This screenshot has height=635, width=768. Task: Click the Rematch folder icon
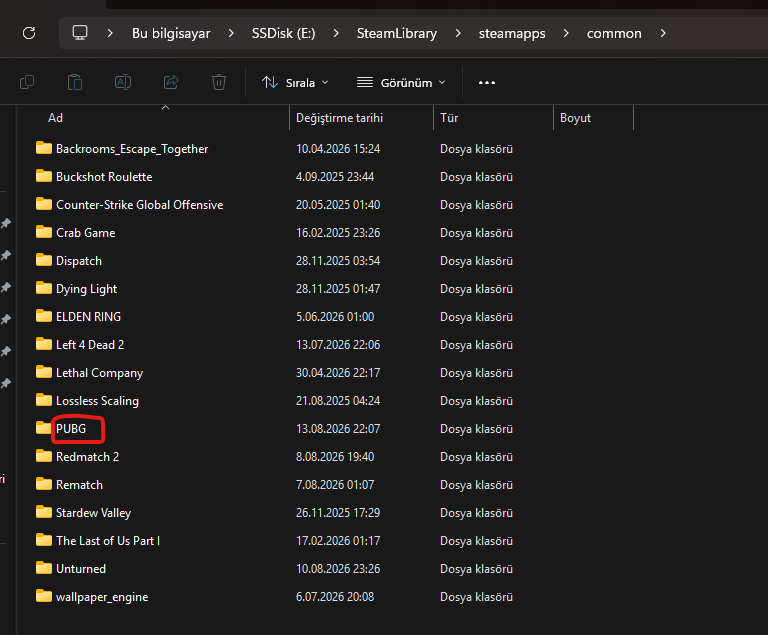tap(44, 484)
